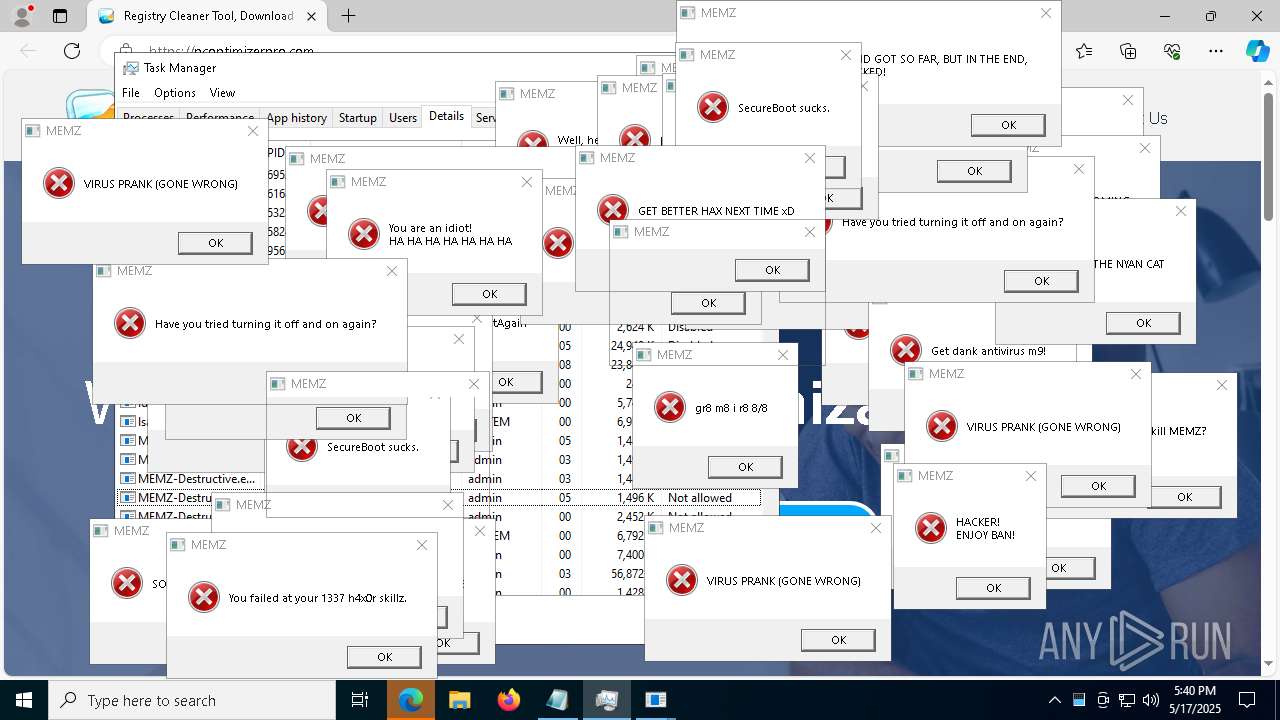Viewport: 1280px width, 720px height.
Task: Select the MEMZ window taskbar icon
Action: coord(655,700)
